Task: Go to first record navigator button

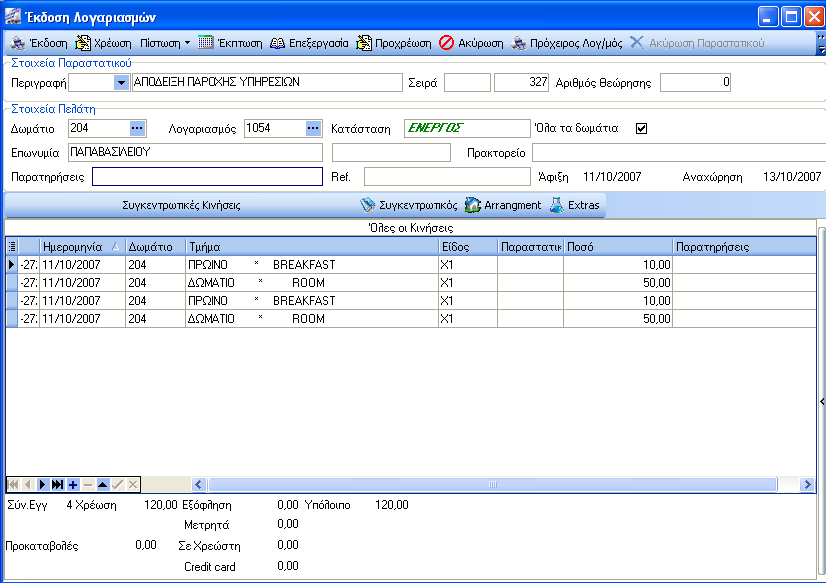Action: pyautogui.click(x=13, y=485)
